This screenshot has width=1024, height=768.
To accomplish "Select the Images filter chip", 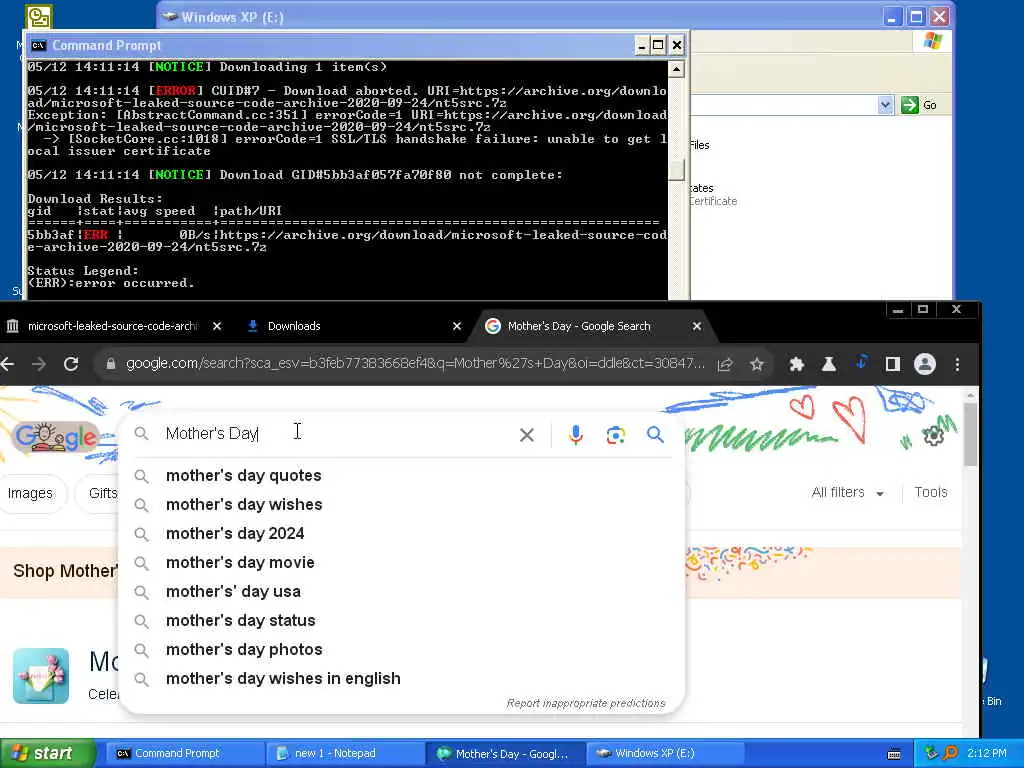I will point(30,494).
